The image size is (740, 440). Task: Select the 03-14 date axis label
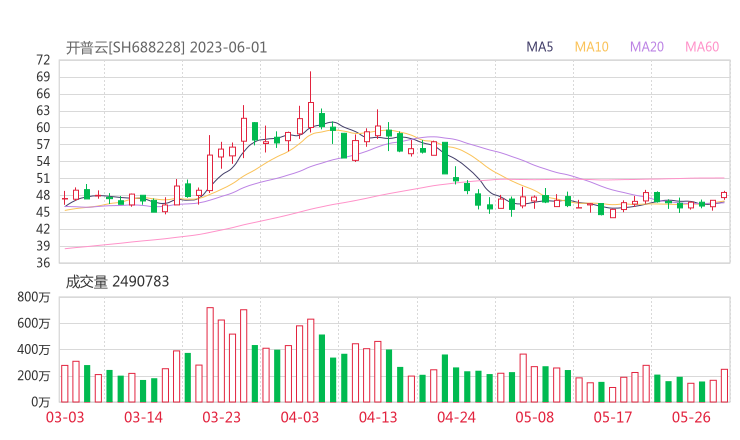point(143,417)
